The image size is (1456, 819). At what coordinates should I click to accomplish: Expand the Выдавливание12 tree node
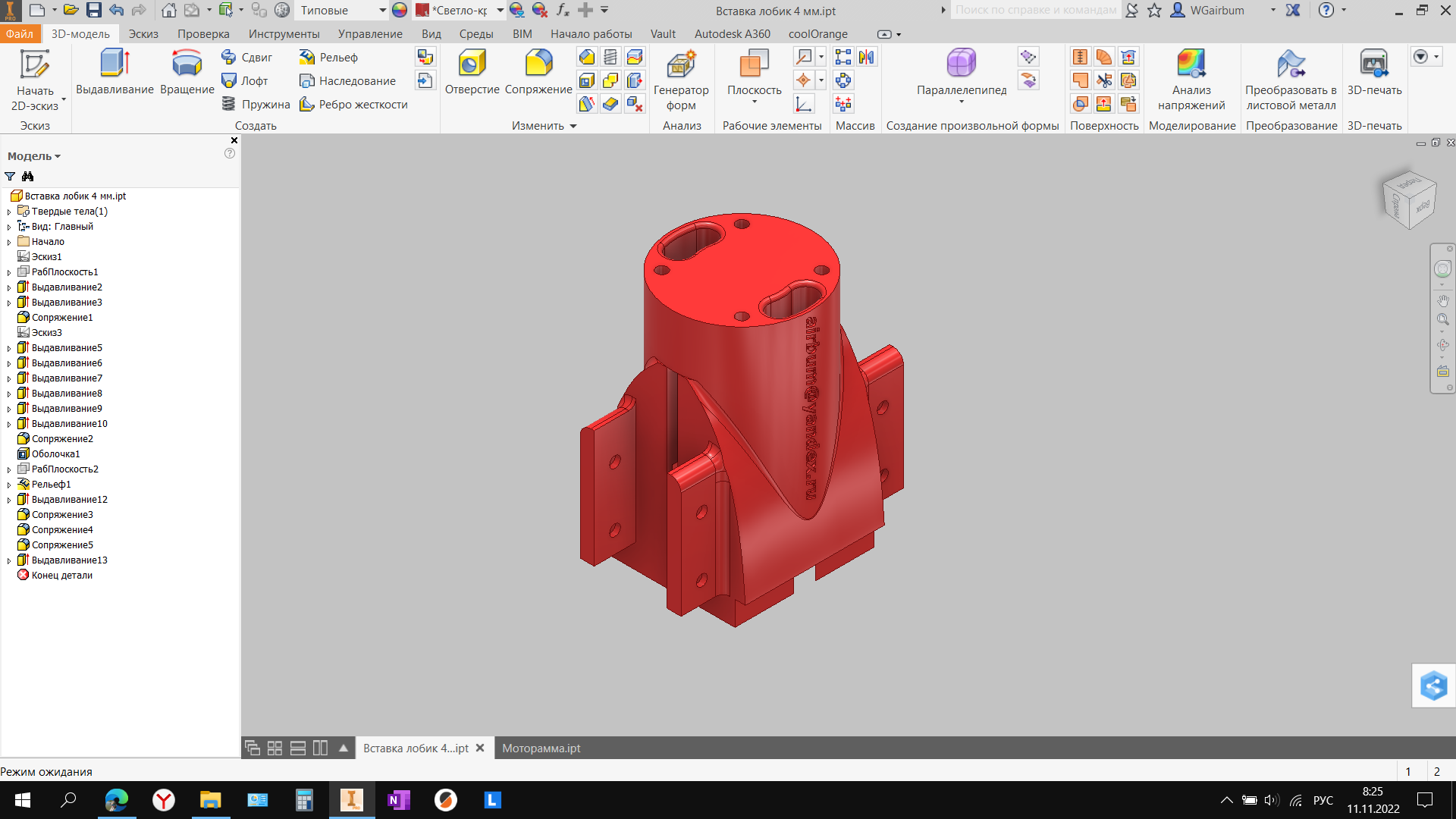(x=9, y=500)
